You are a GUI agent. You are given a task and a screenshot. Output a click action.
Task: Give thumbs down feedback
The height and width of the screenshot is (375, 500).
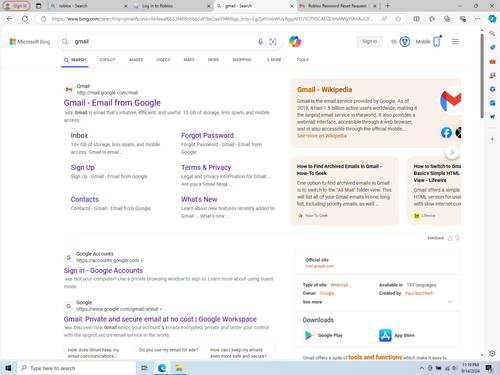457,238
